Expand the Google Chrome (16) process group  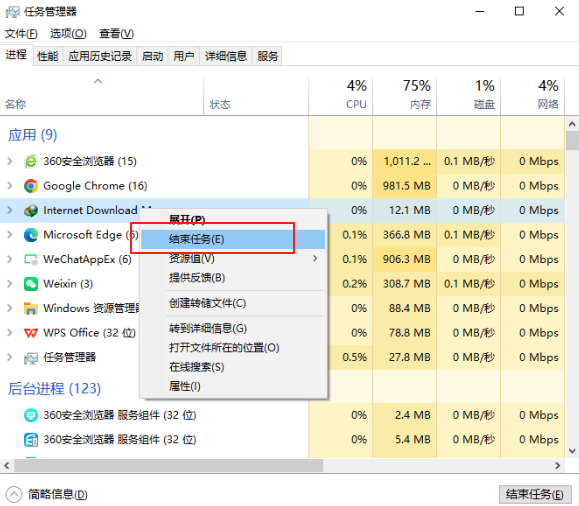coord(10,186)
